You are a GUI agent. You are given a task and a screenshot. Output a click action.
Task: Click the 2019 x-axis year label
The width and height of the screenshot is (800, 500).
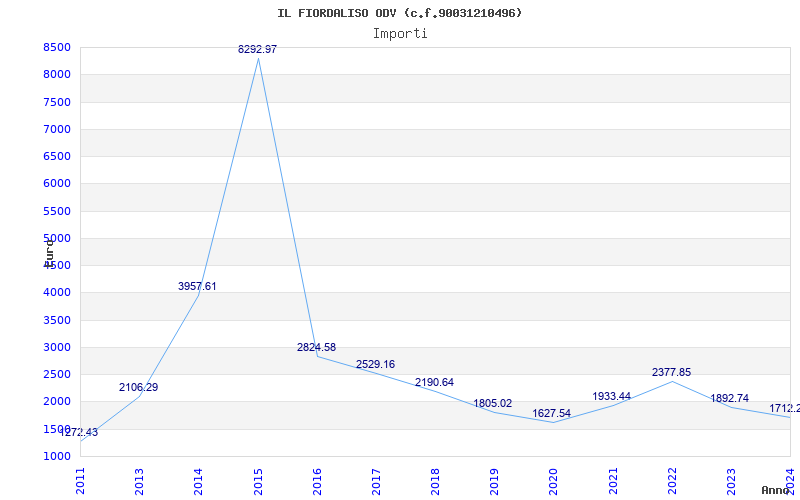[x=494, y=482]
